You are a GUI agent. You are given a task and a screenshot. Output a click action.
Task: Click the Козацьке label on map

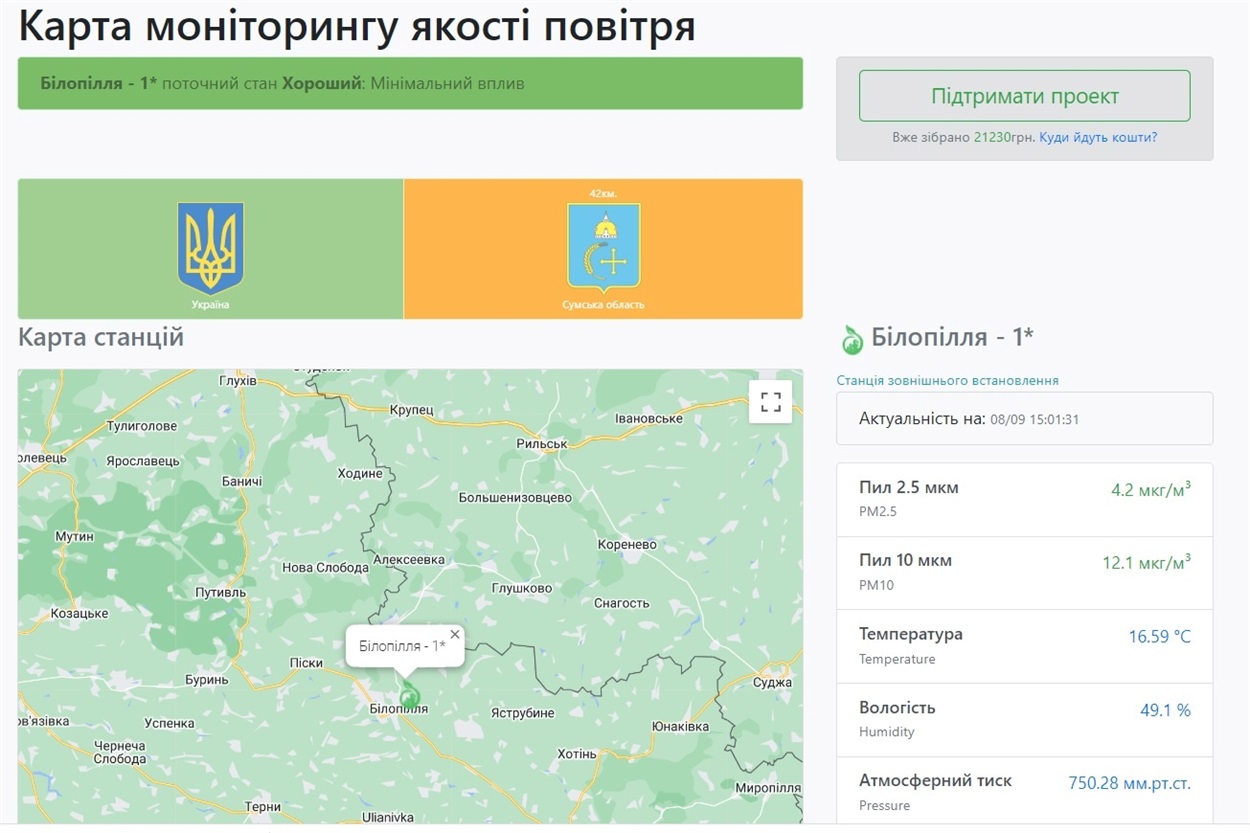click(80, 612)
